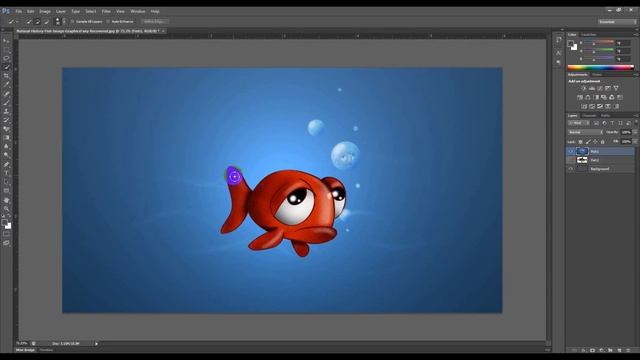Add a Levels adjustment
Image resolution: width=640 pixels, height=360 pixels.
tap(592, 88)
